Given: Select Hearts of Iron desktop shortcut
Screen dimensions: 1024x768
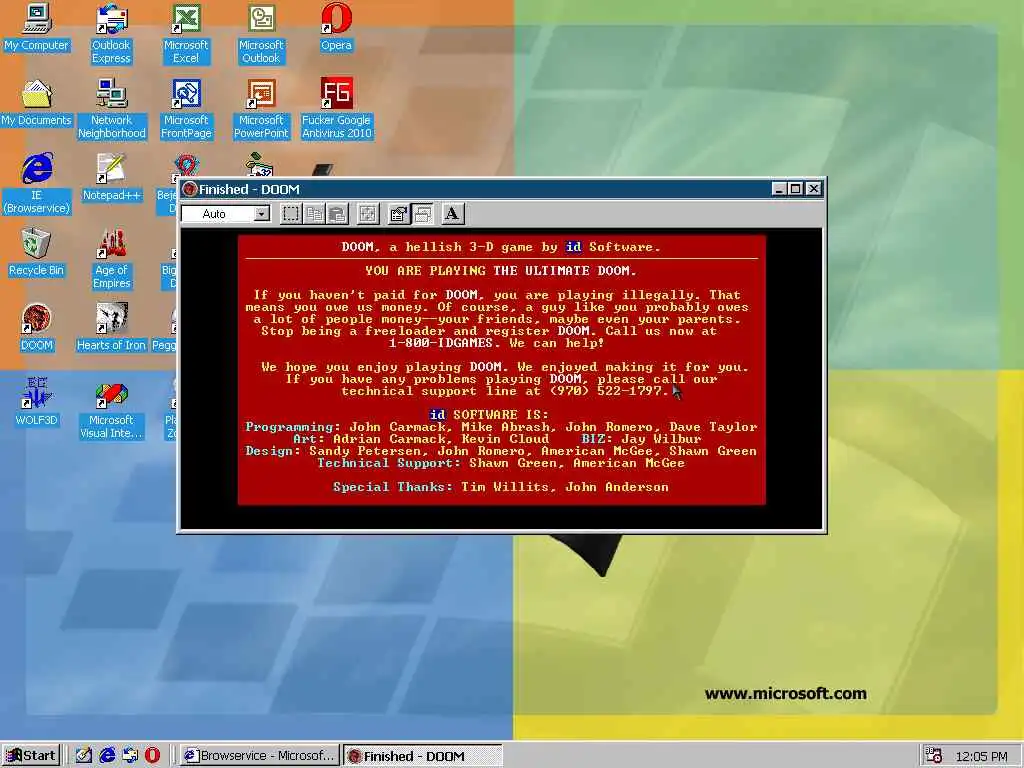Looking at the screenshot, I should (x=111, y=327).
